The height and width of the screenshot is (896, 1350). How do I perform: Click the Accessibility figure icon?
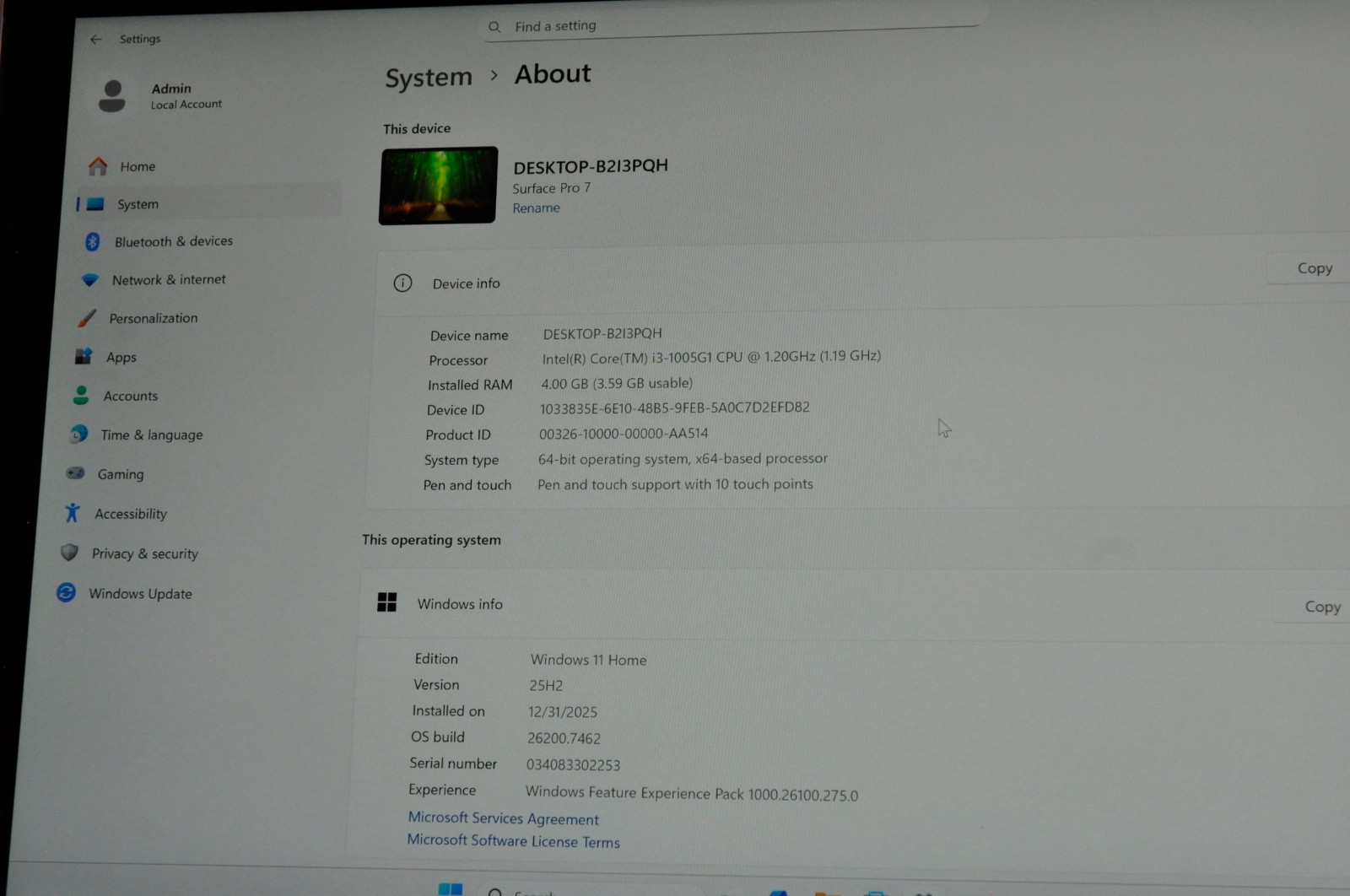tap(73, 513)
